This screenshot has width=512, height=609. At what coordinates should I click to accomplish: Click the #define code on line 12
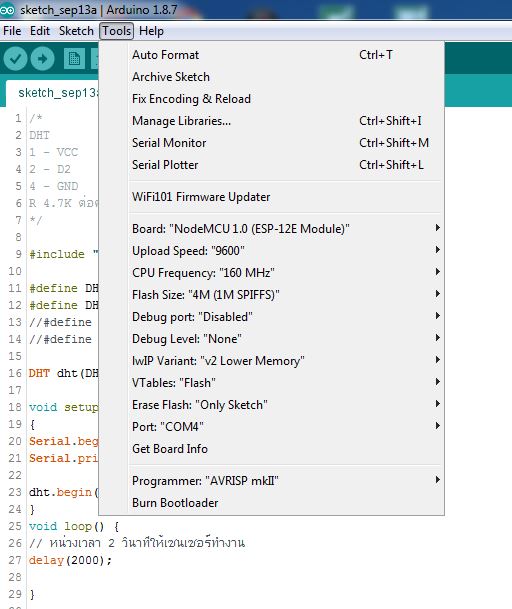[x=64, y=305]
